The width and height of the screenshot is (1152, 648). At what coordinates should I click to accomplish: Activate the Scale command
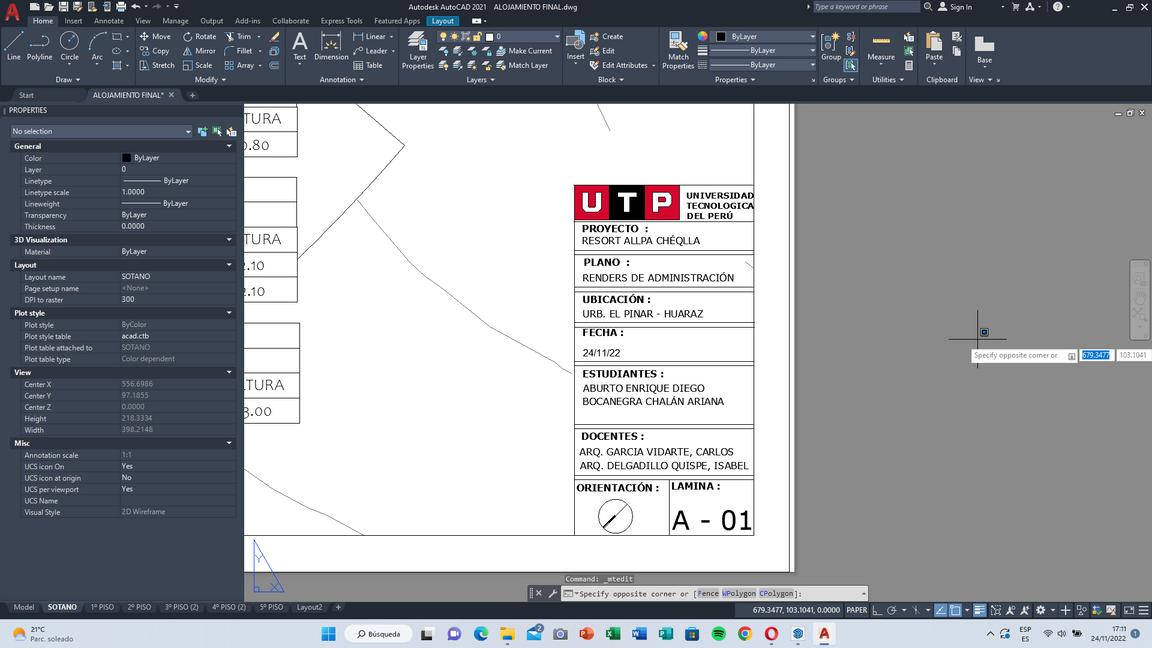(x=198, y=65)
